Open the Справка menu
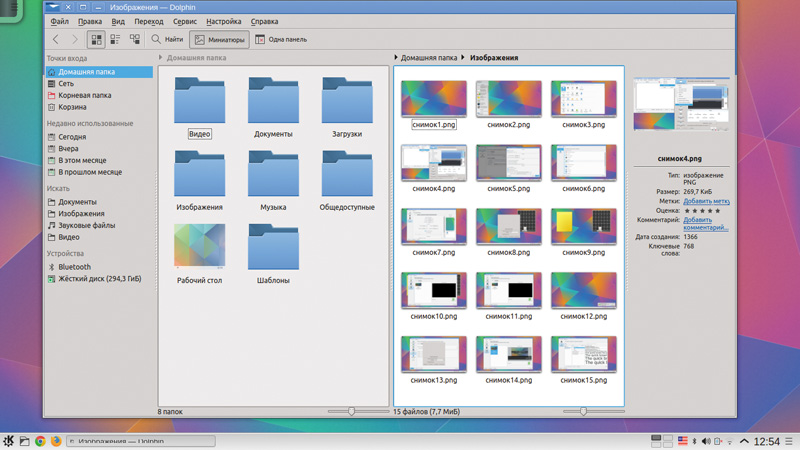Screen dimensions: 800x450 pyautogui.click(x=264, y=21)
